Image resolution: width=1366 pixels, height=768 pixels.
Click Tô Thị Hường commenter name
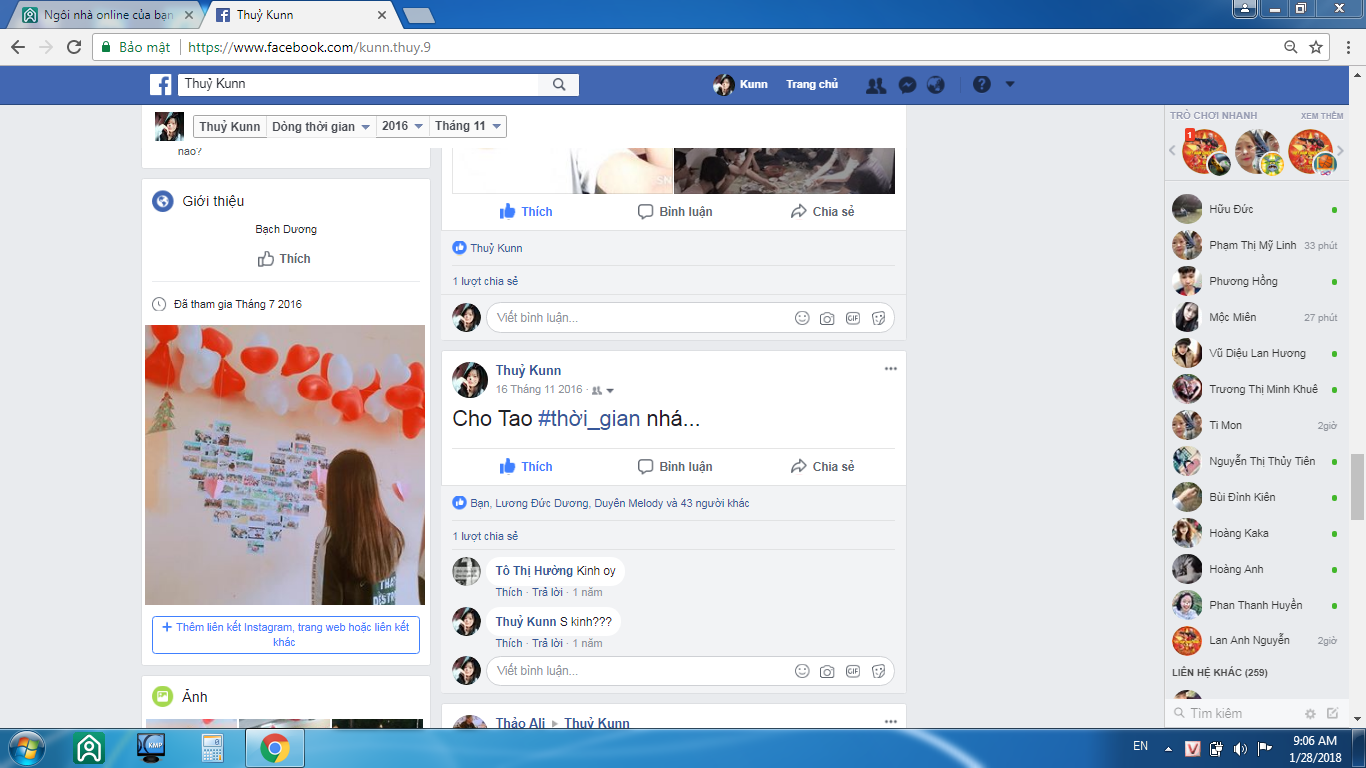(x=534, y=571)
